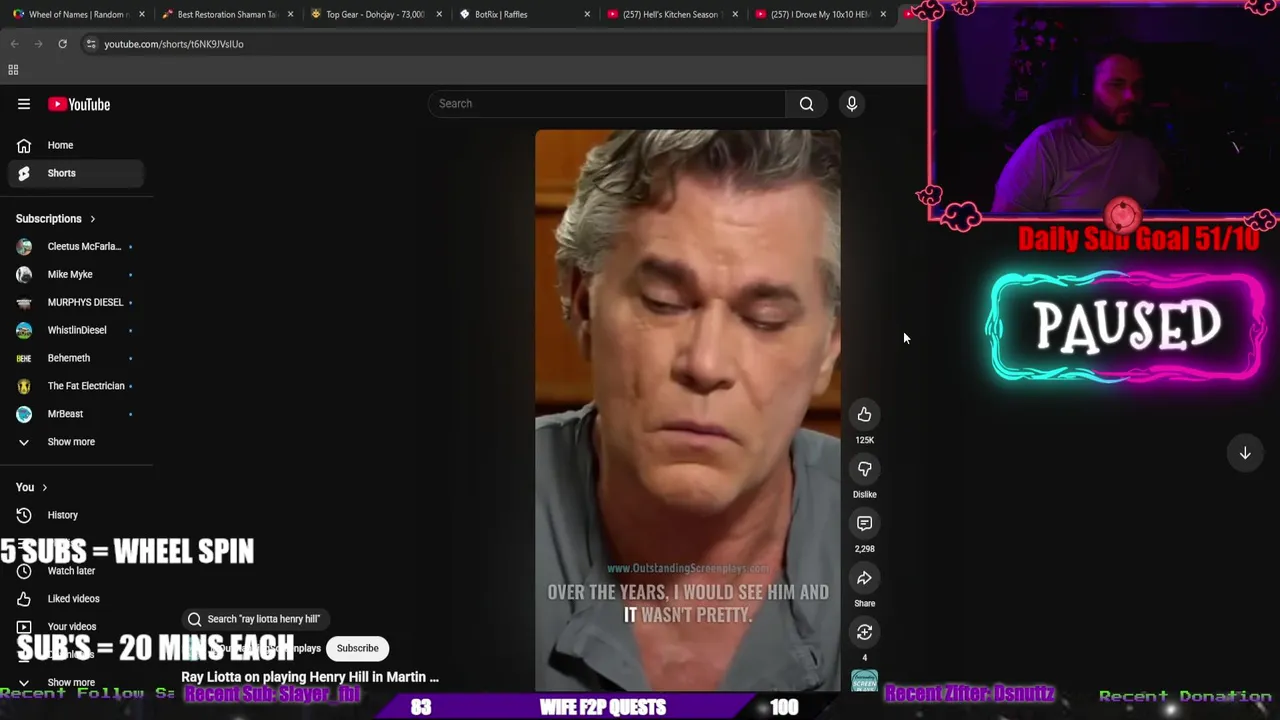Open Your videos in the sidebar
Viewport: 1280px width, 720px height.
point(76,627)
